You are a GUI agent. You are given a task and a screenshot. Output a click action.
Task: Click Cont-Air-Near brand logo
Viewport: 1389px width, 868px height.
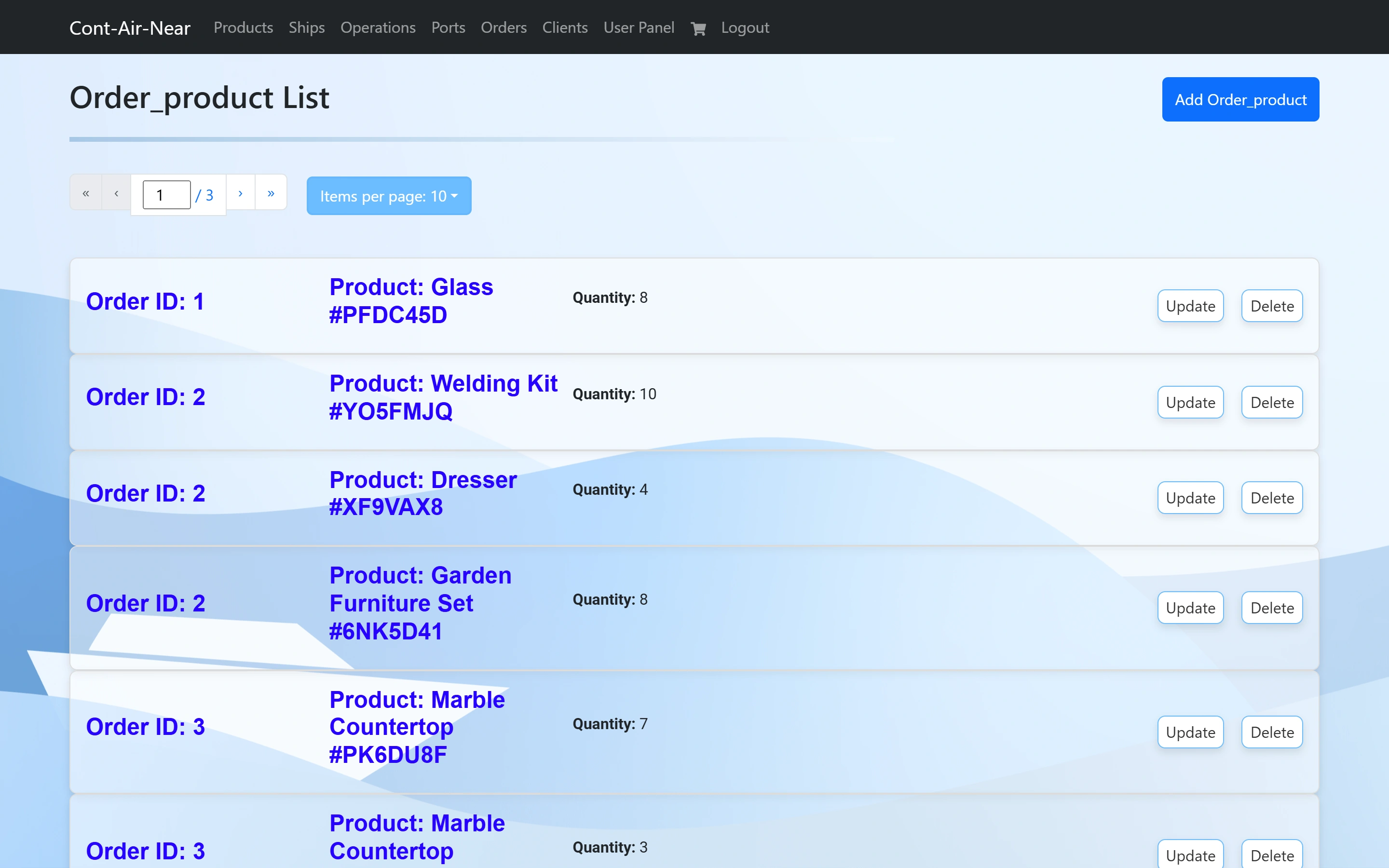click(130, 28)
